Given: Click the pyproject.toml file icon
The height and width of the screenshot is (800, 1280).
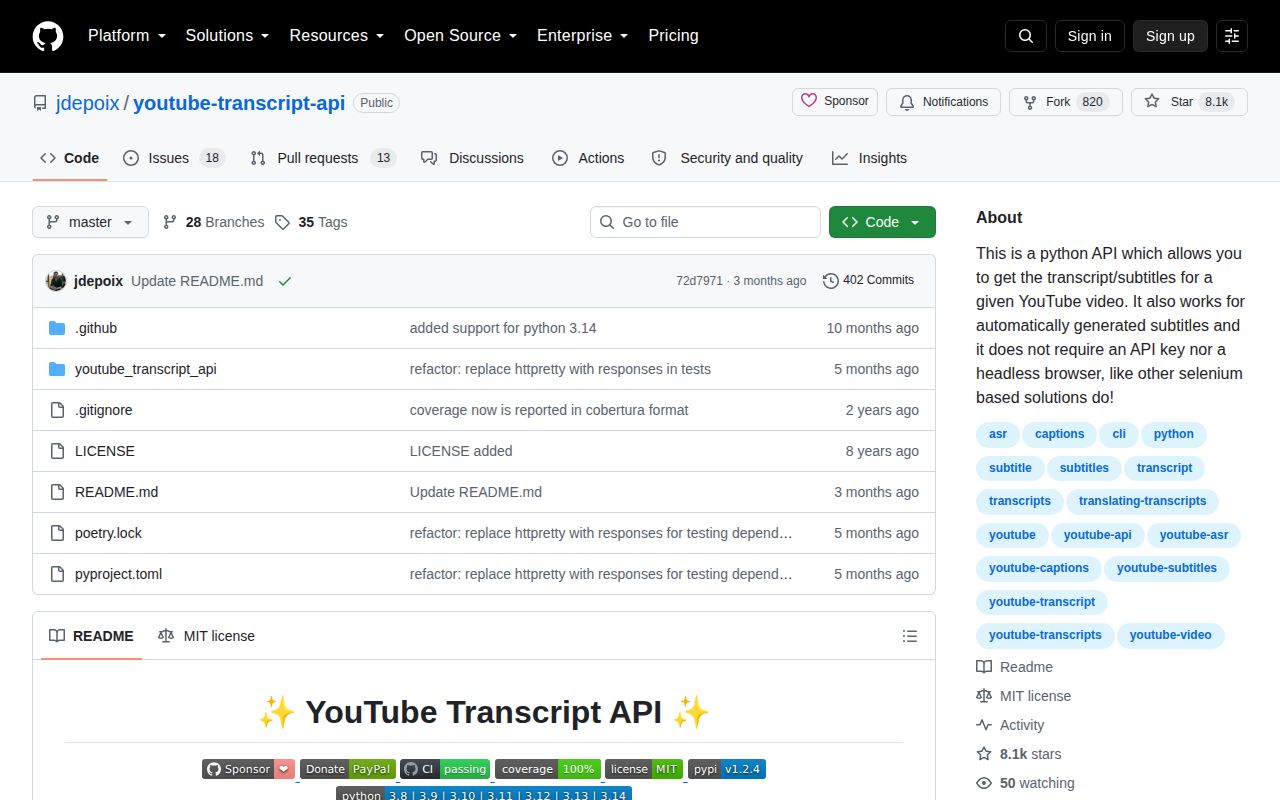Looking at the screenshot, I should point(57,574).
